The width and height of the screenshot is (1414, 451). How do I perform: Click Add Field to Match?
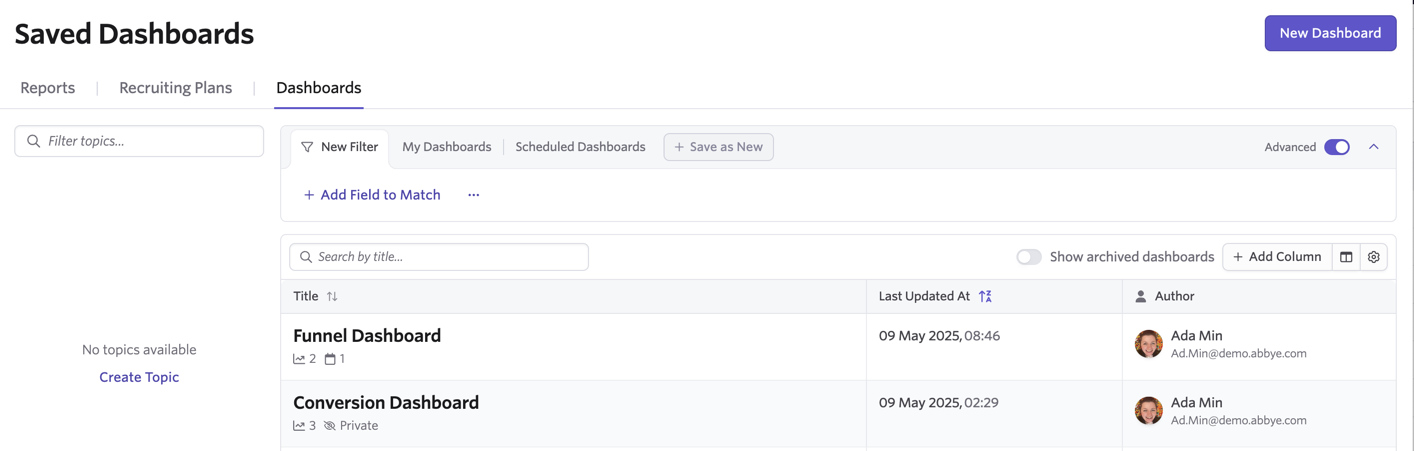click(372, 195)
